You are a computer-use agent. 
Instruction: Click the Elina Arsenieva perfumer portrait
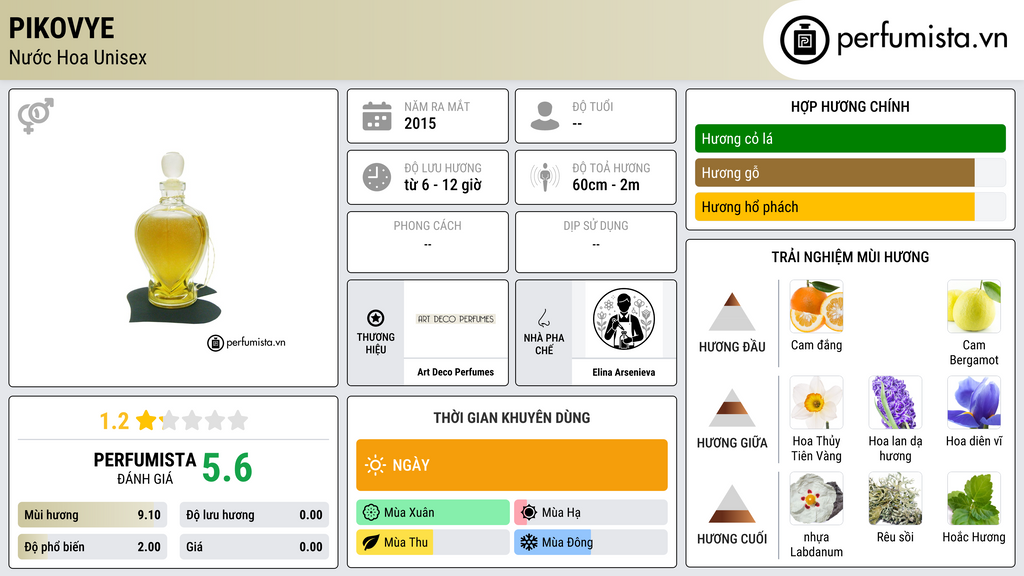click(624, 319)
